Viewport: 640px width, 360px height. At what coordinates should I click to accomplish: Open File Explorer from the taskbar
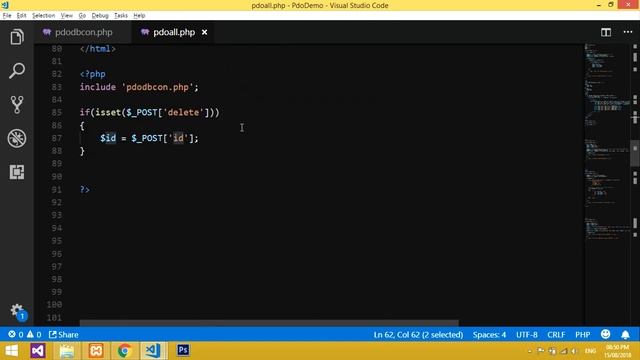(x=67, y=351)
